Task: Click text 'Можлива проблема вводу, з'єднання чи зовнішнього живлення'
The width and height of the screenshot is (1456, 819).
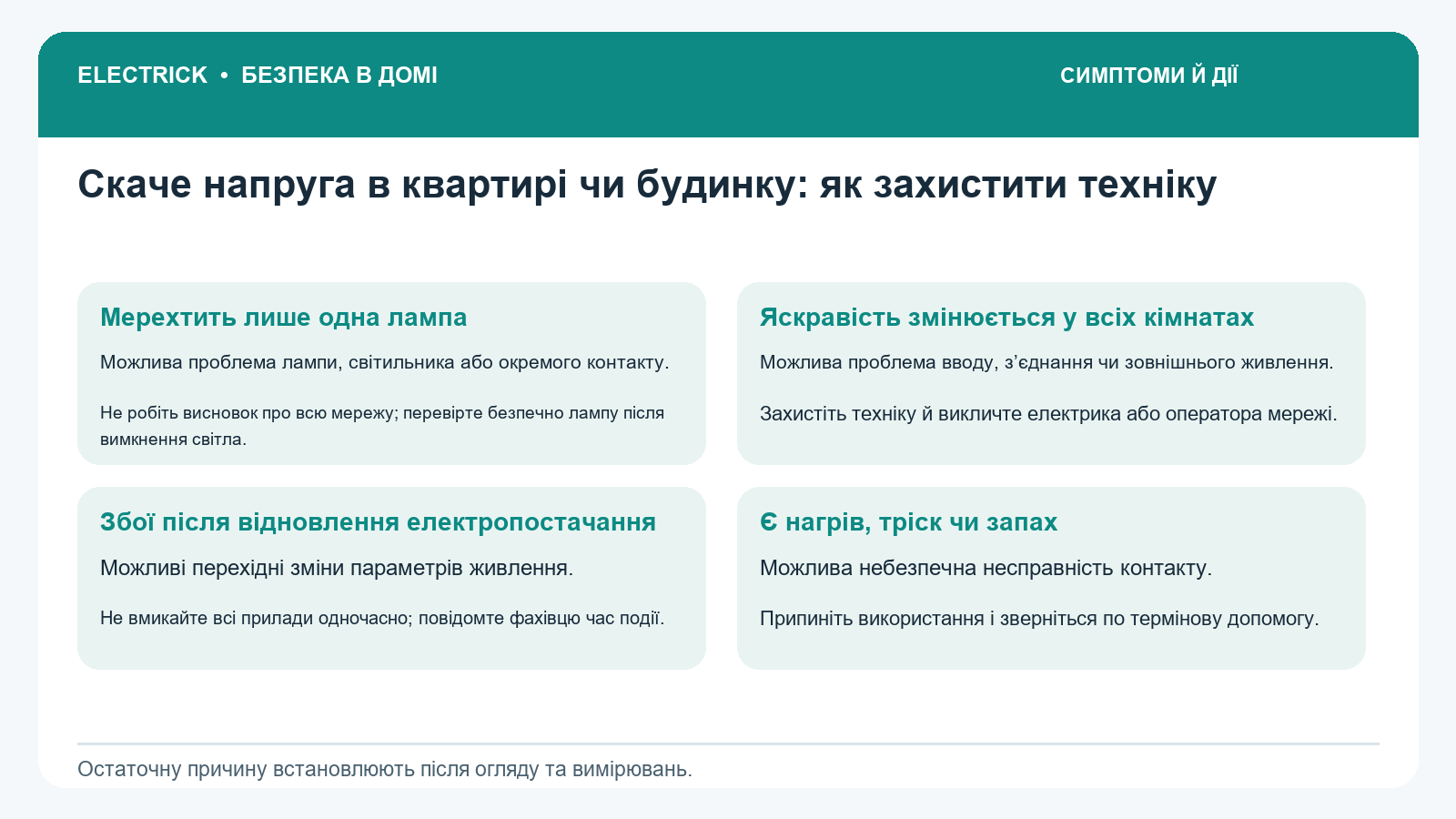Action: coord(1046,362)
